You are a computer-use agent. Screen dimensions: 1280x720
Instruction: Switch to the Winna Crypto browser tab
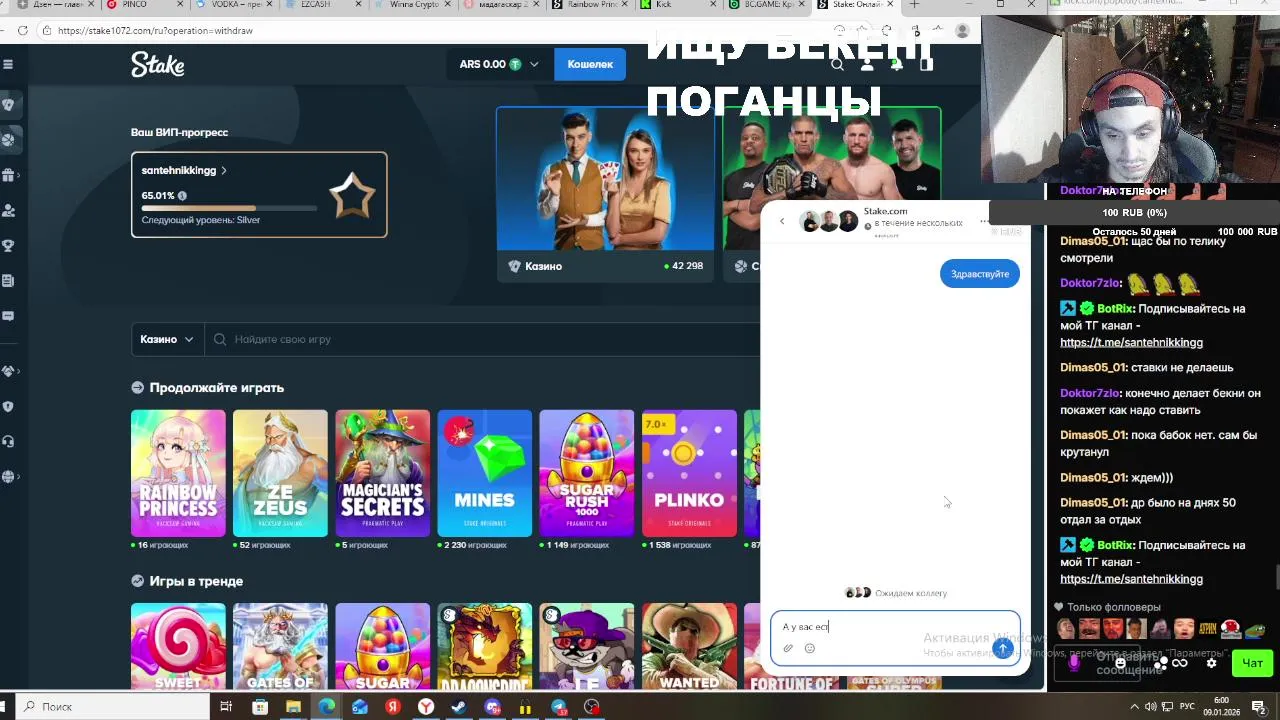[412, 5]
